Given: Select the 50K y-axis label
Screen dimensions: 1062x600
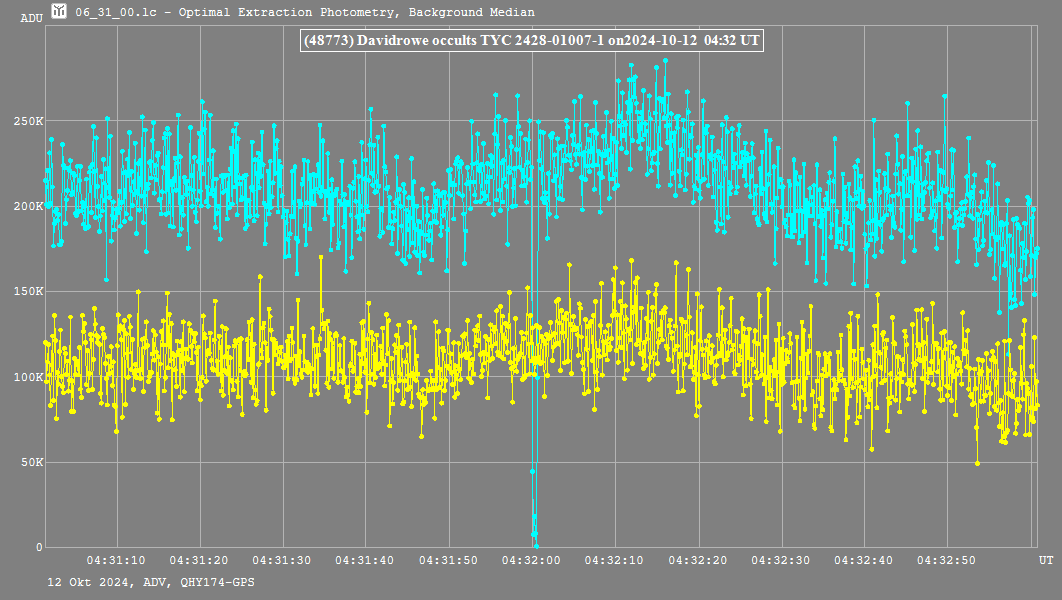Looking at the screenshot, I should 31,462.
